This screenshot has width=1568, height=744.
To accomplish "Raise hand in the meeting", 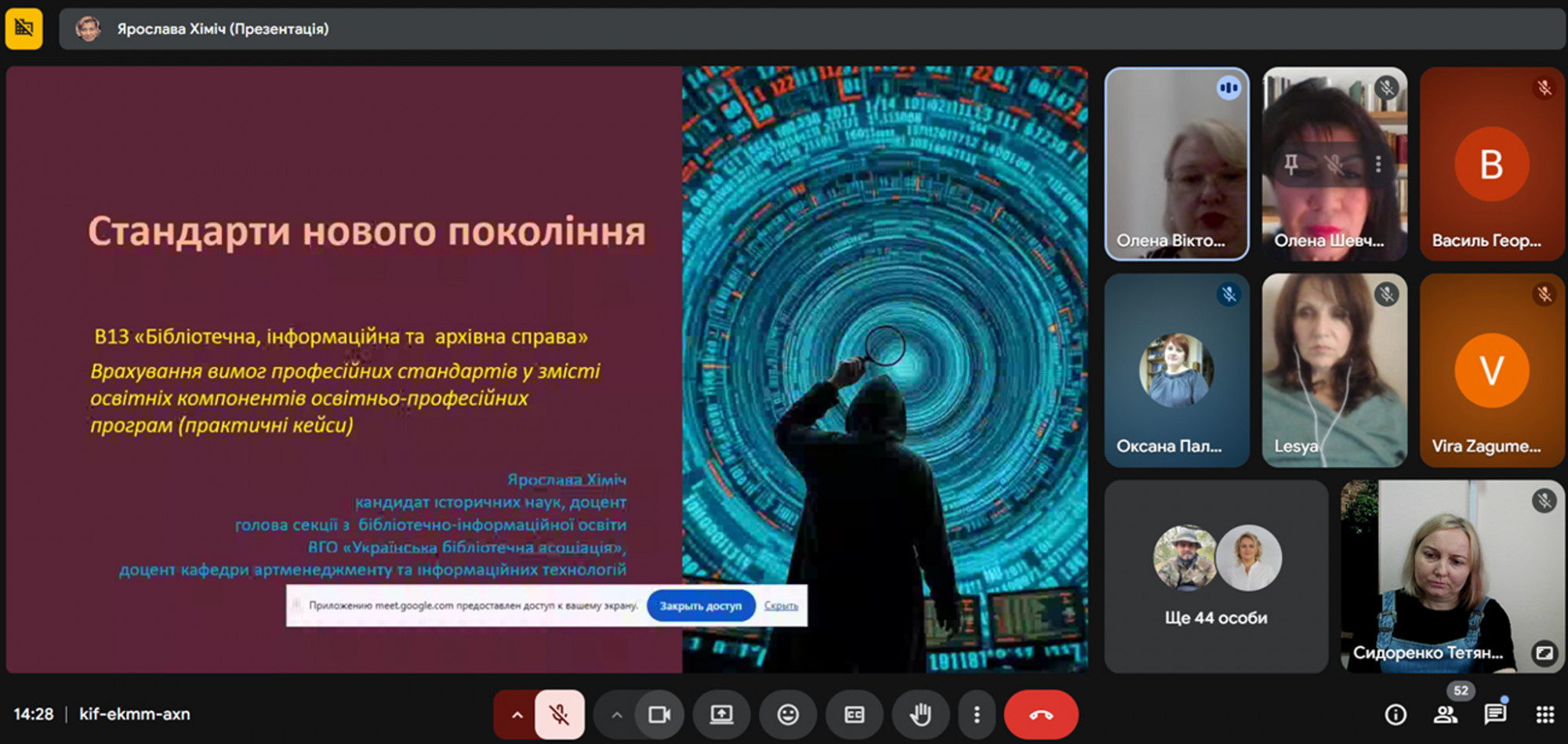I will [x=920, y=714].
